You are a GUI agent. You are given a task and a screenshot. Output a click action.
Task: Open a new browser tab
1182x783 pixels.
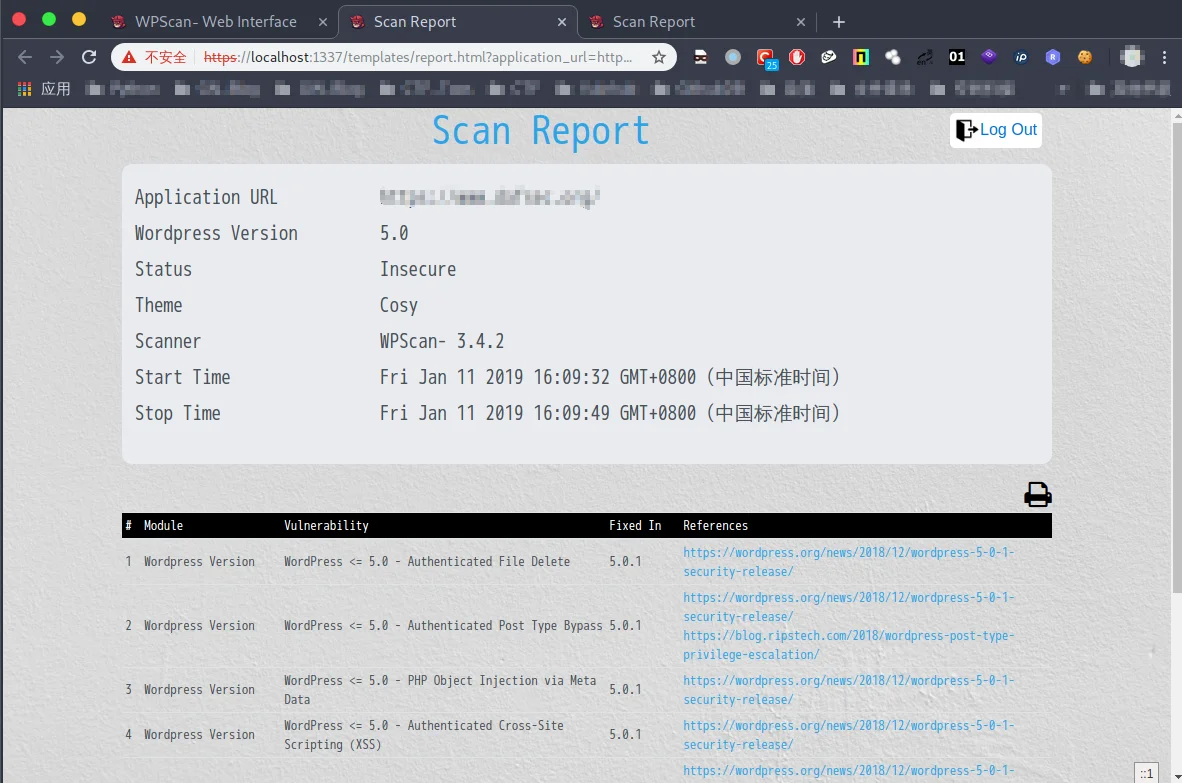(838, 23)
